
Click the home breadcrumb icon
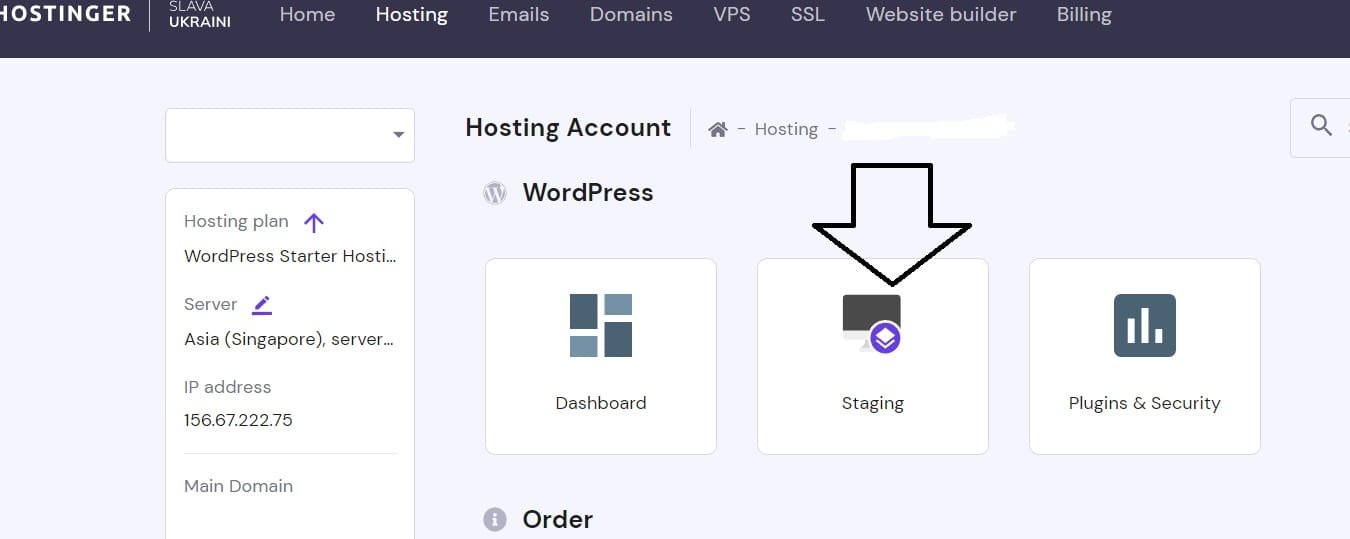(717, 129)
